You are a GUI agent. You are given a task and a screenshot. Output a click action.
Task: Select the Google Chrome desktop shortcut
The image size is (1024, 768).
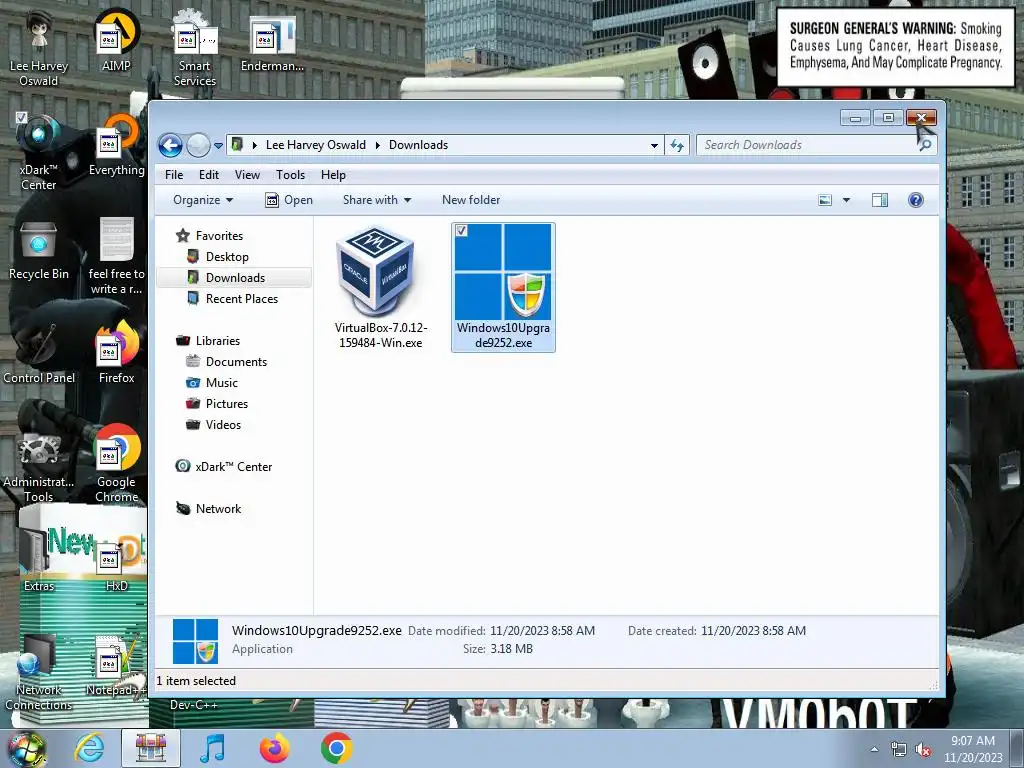coord(116,464)
